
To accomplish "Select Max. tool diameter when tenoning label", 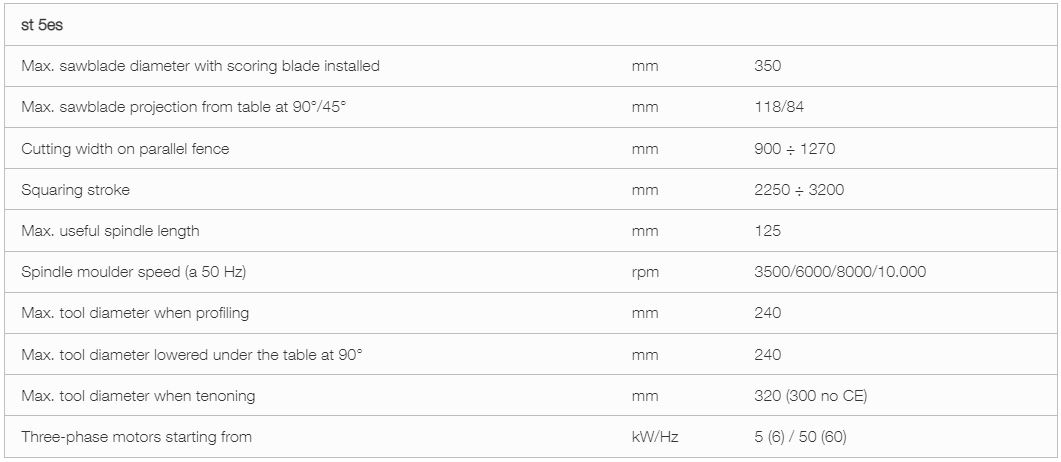I will point(138,396).
